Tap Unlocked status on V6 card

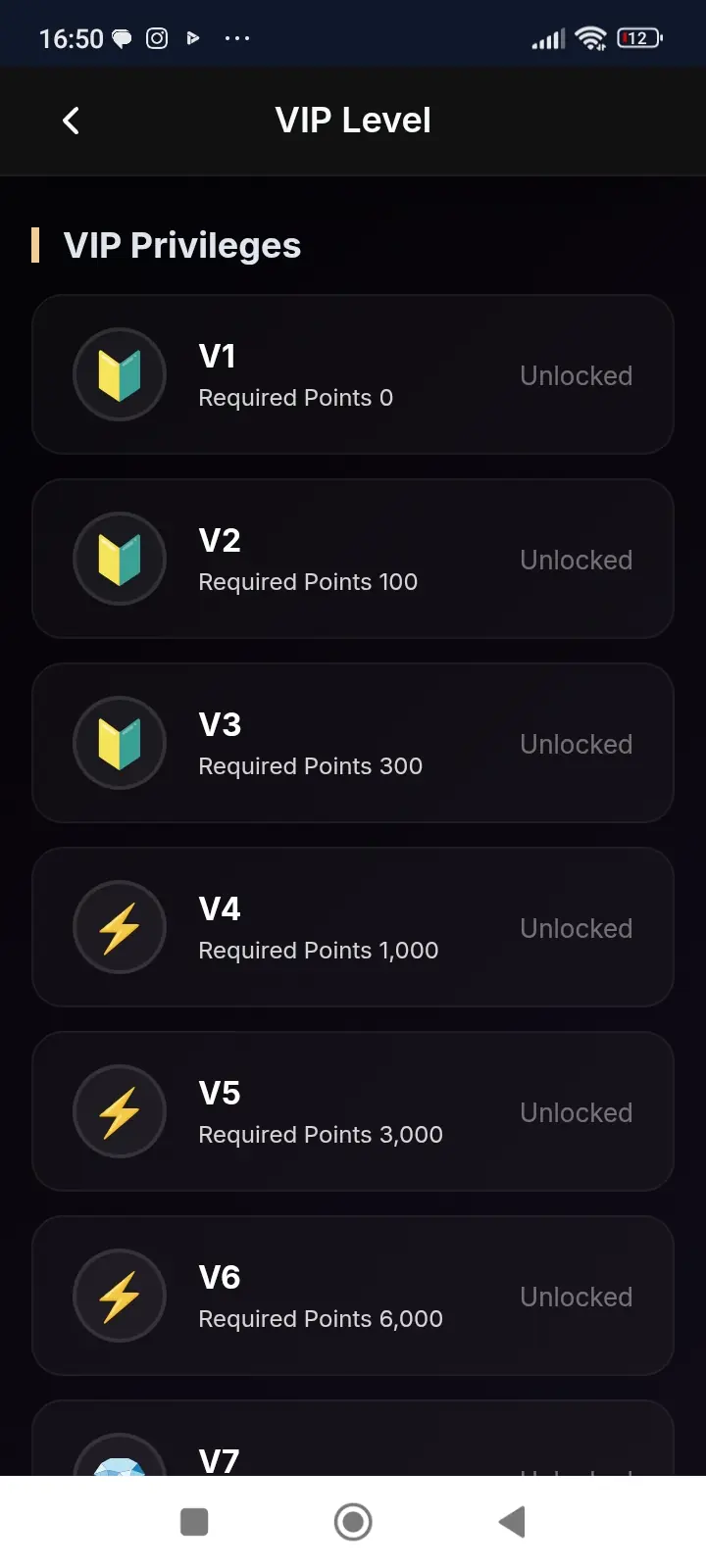[576, 1298]
